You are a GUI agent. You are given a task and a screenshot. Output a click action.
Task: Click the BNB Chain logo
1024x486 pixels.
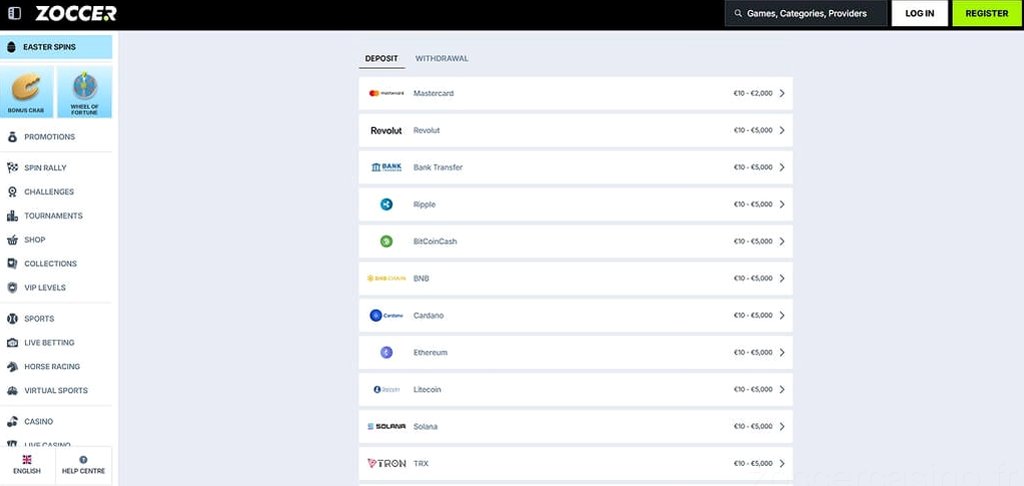click(386, 278)
